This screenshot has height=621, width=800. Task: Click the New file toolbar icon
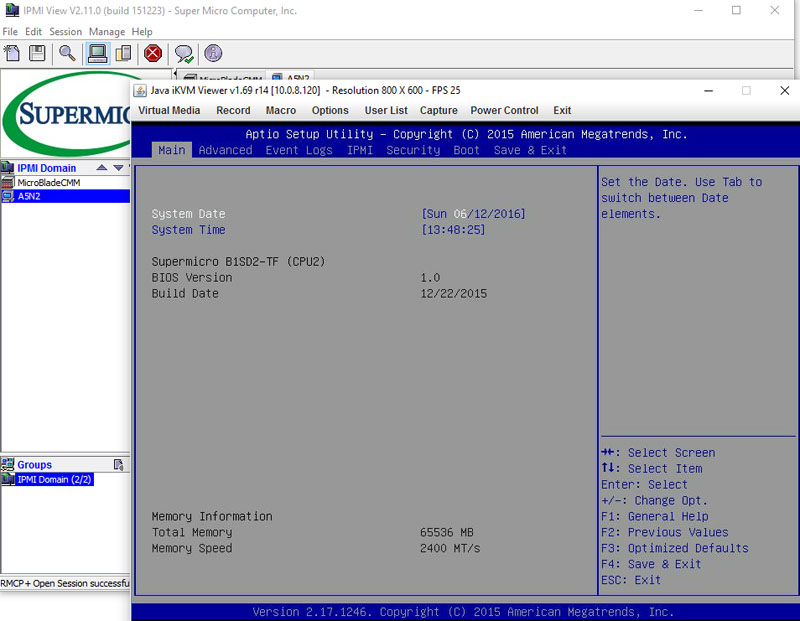11,53
